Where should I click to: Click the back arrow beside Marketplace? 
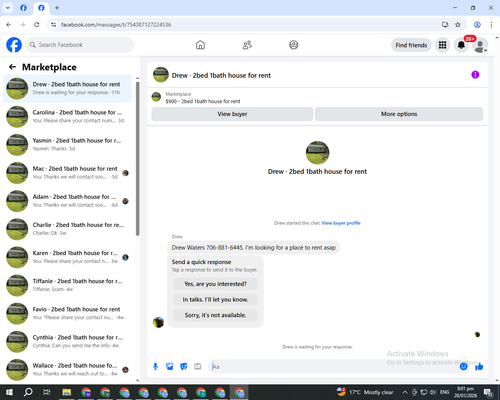point(12,67)
